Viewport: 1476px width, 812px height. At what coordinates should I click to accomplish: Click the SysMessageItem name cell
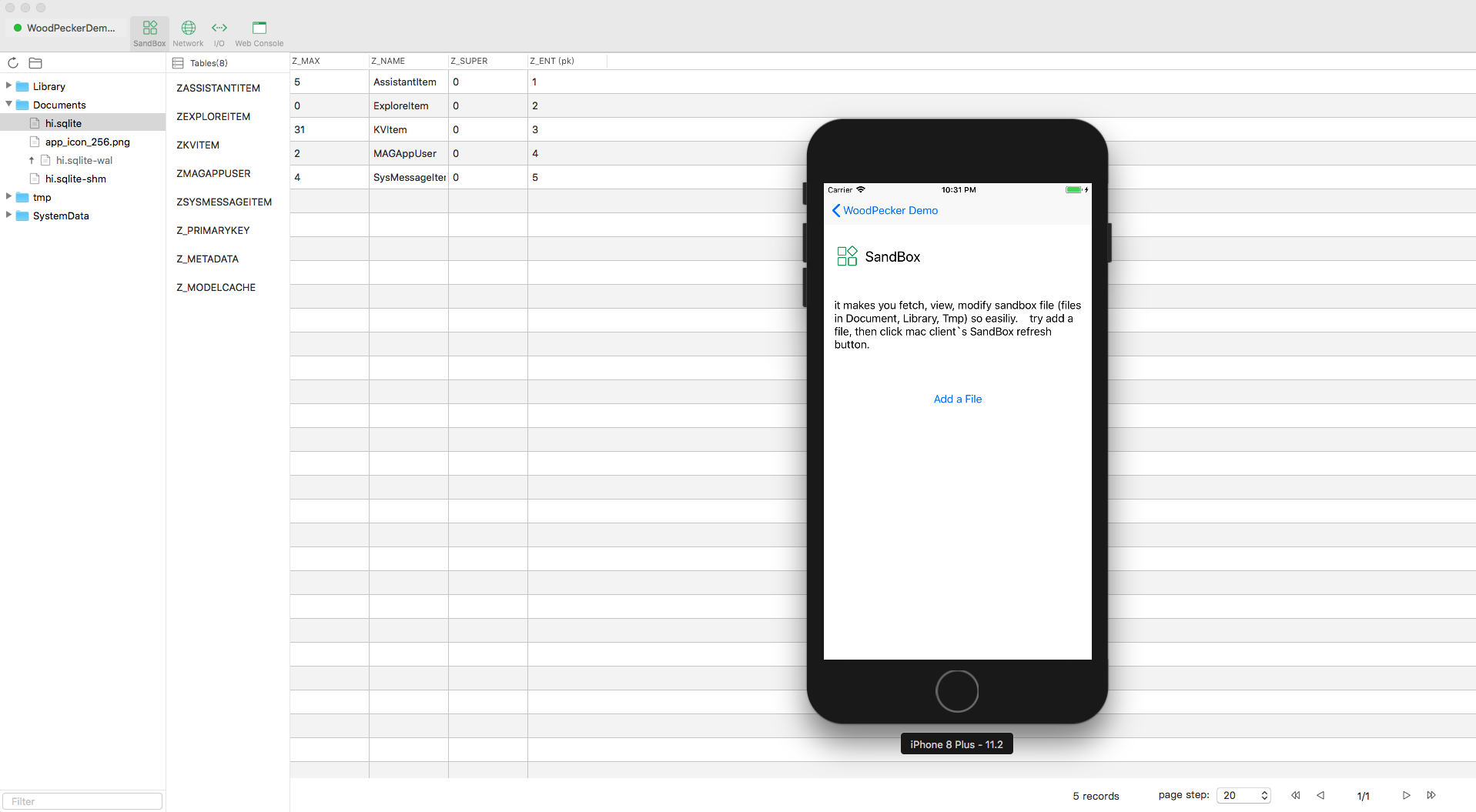tap(409, 177)
